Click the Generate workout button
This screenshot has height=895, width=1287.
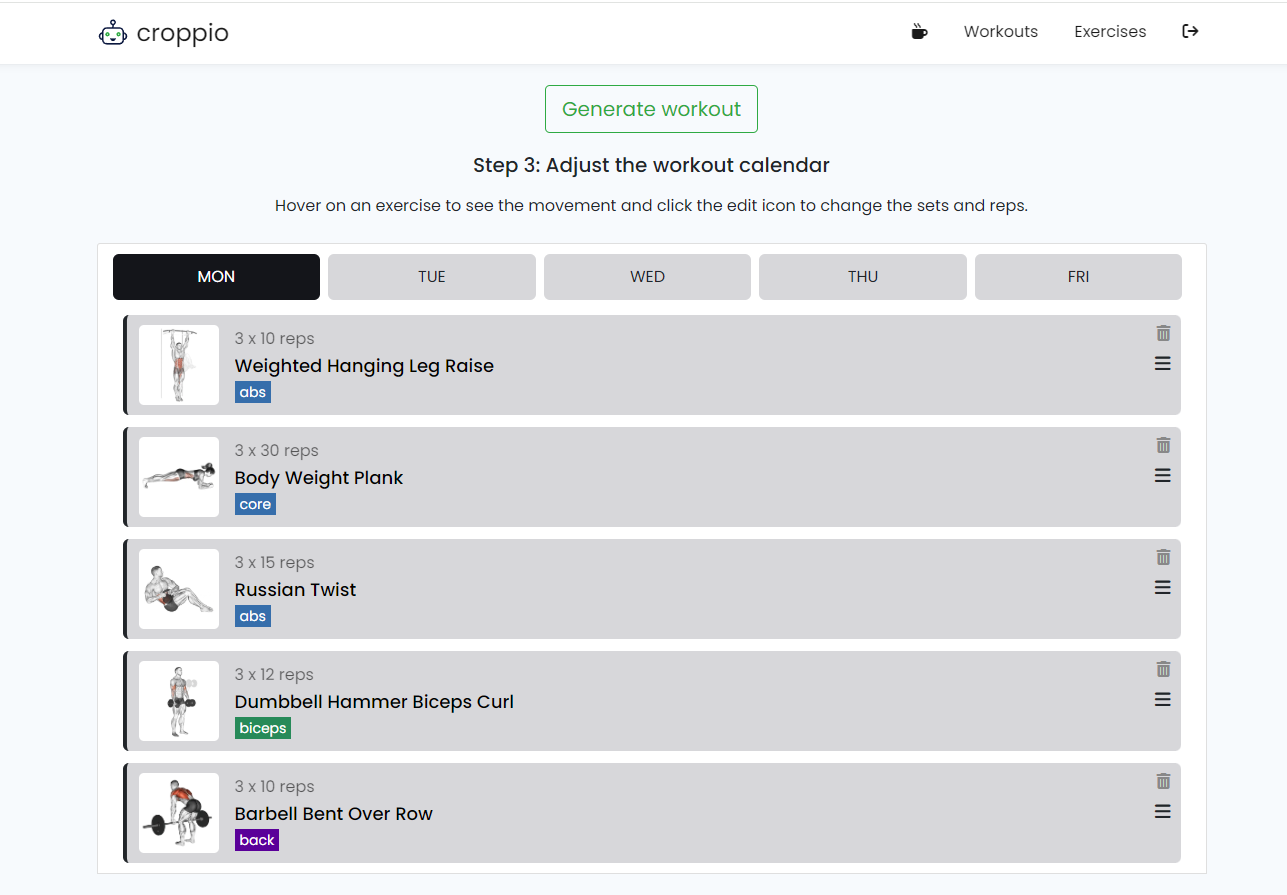point(651,109)
